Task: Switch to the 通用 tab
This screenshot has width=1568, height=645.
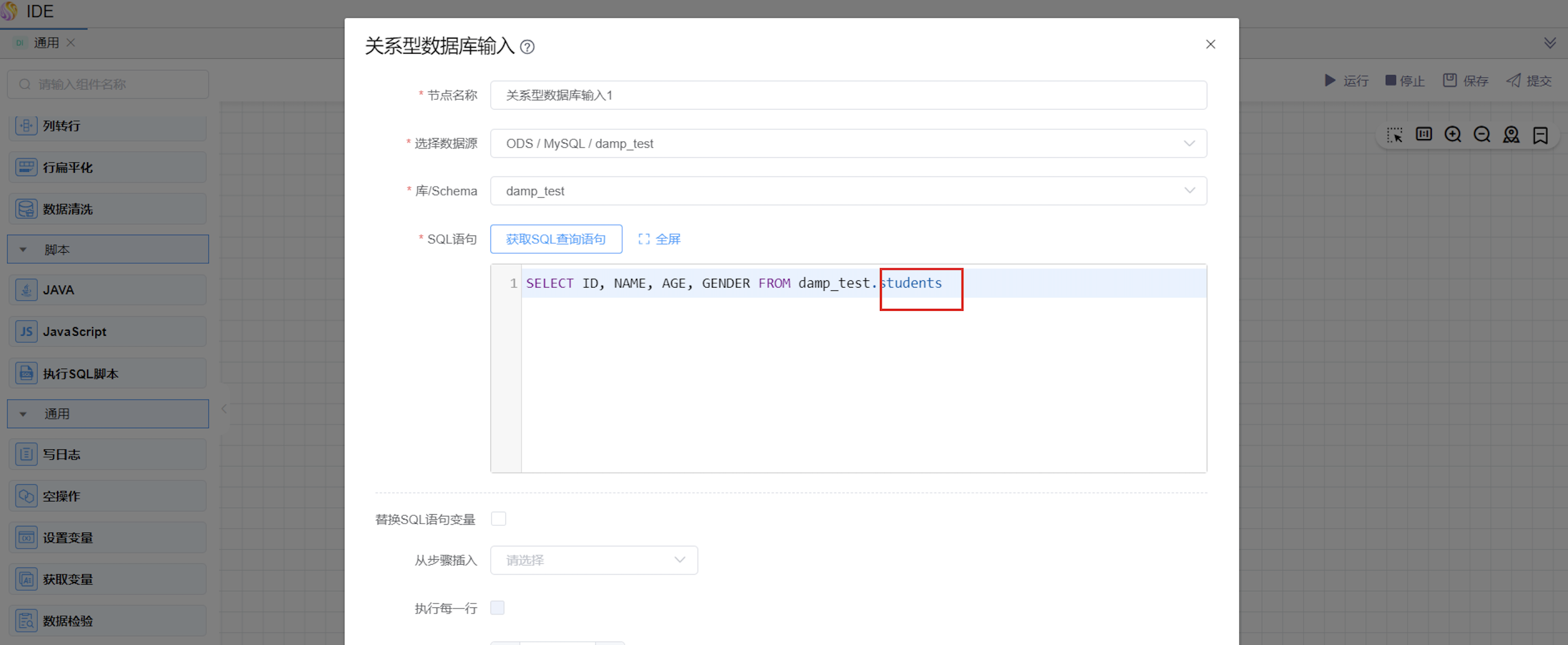Action: click(x=45, y=43)
